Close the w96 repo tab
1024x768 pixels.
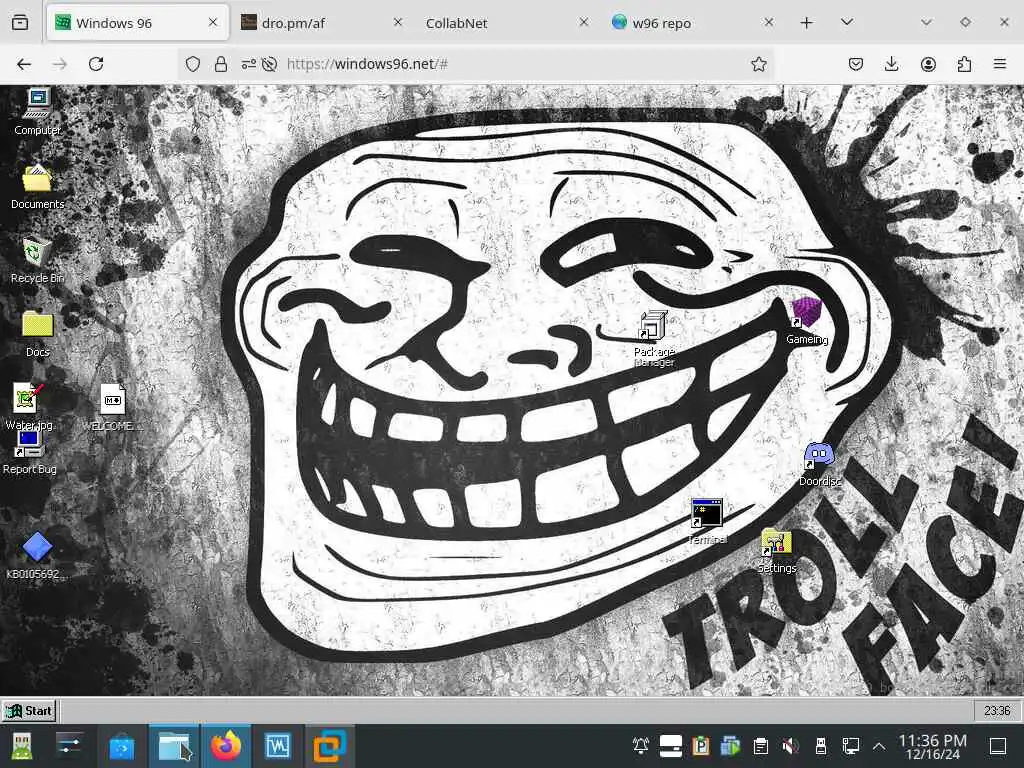769,22
